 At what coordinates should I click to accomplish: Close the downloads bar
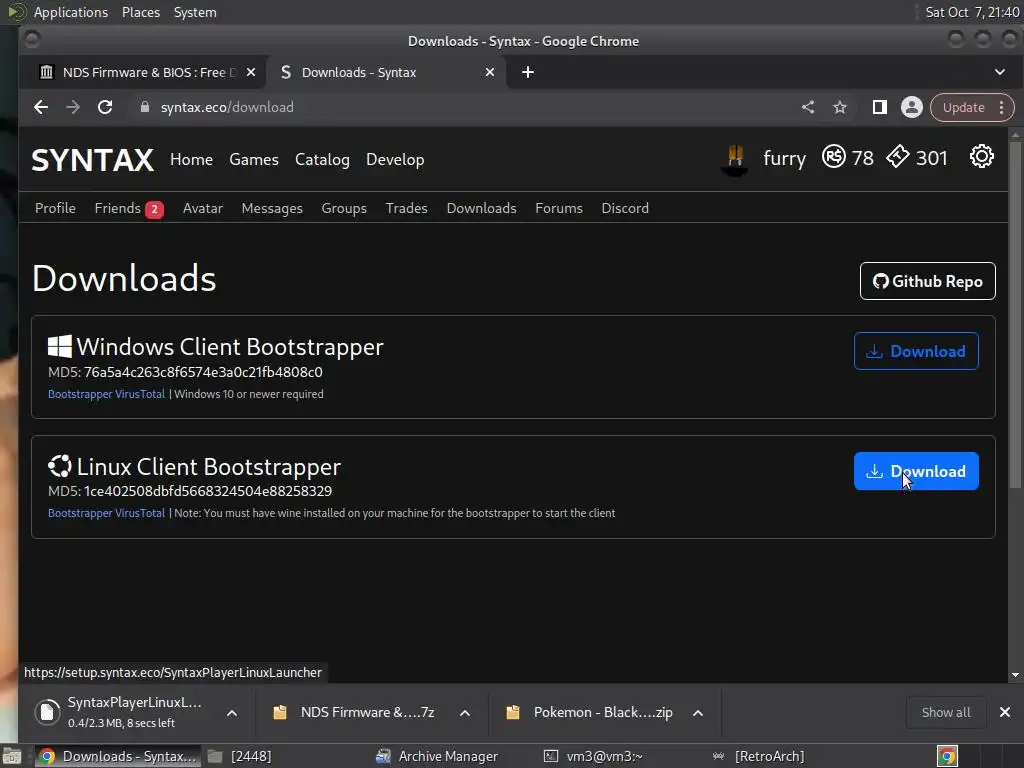[x=1005, y=712]
